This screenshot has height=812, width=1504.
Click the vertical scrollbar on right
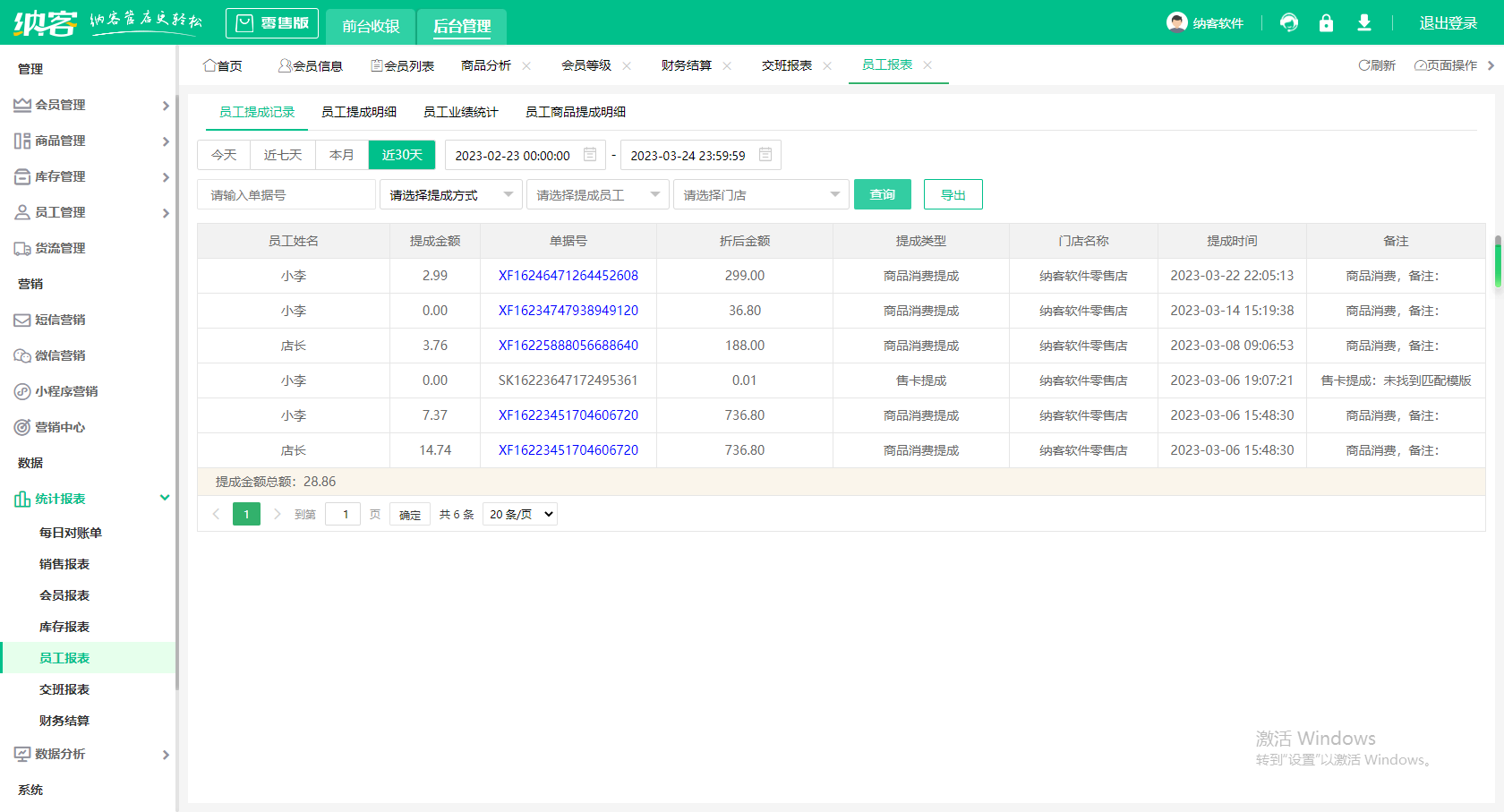point(1498,261)
